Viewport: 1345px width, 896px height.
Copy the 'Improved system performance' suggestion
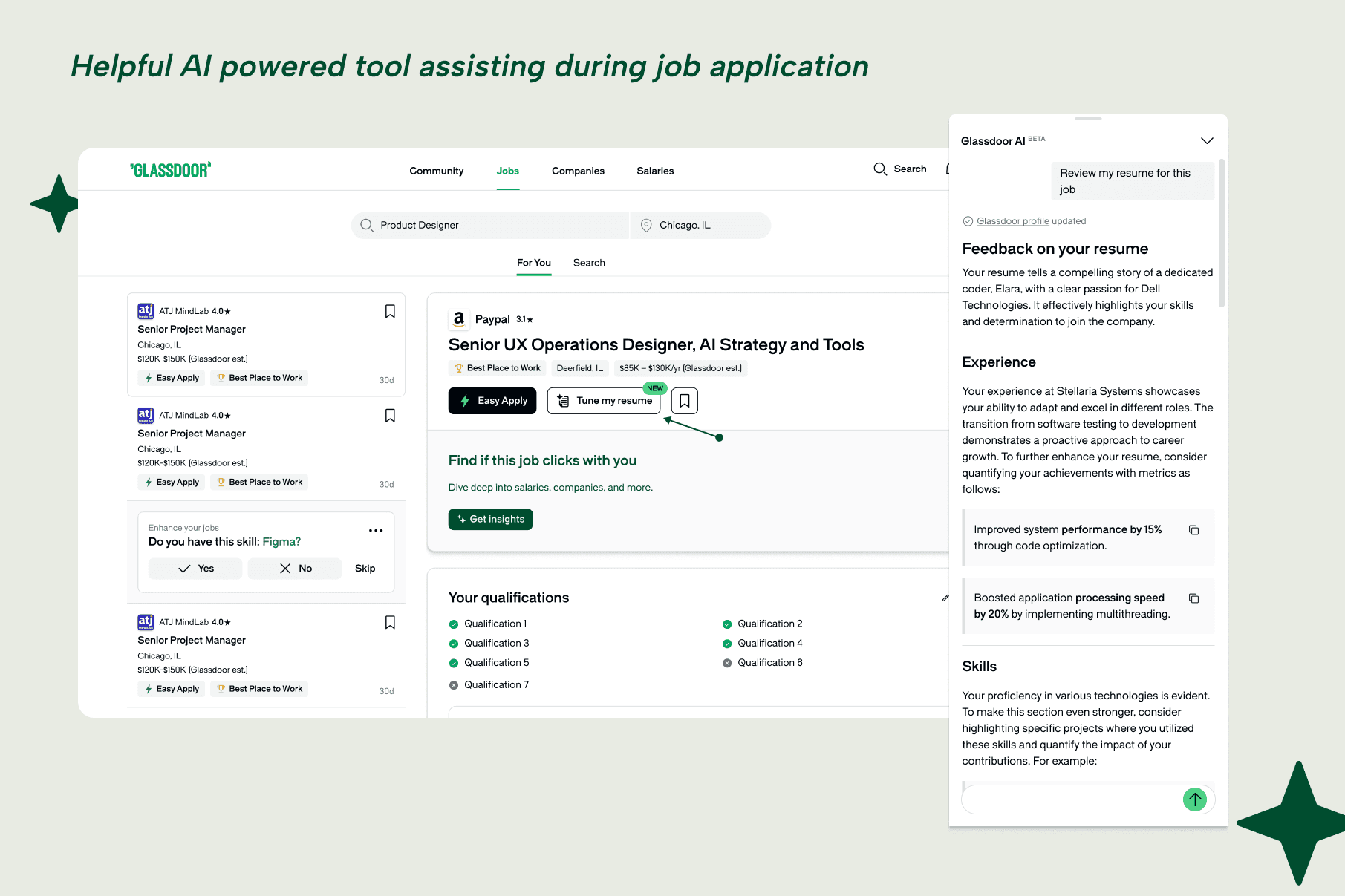pos(1194,530)
